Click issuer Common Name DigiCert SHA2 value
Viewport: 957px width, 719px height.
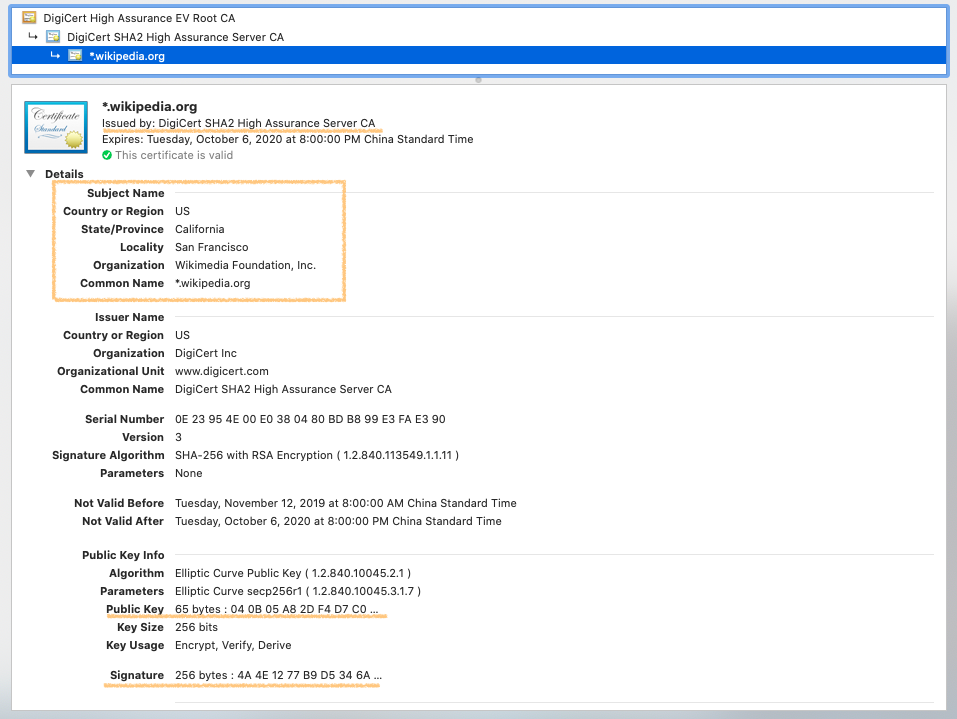tap(283, 389)
